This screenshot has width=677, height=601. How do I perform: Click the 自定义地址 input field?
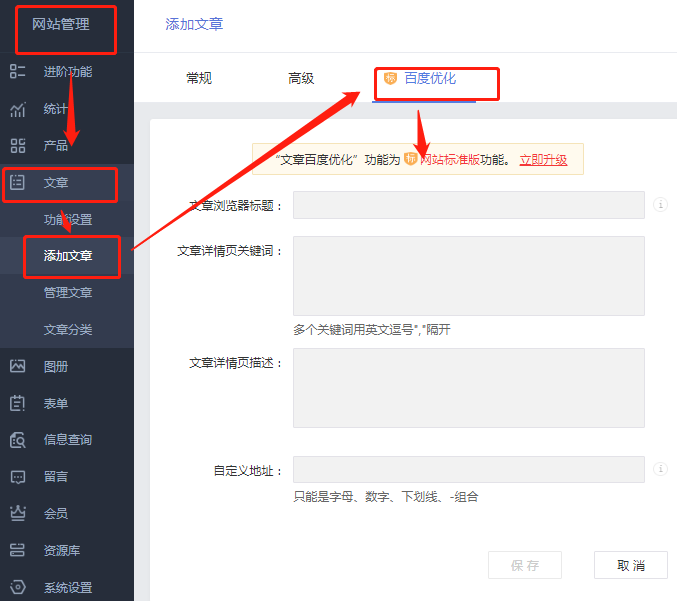469,469
